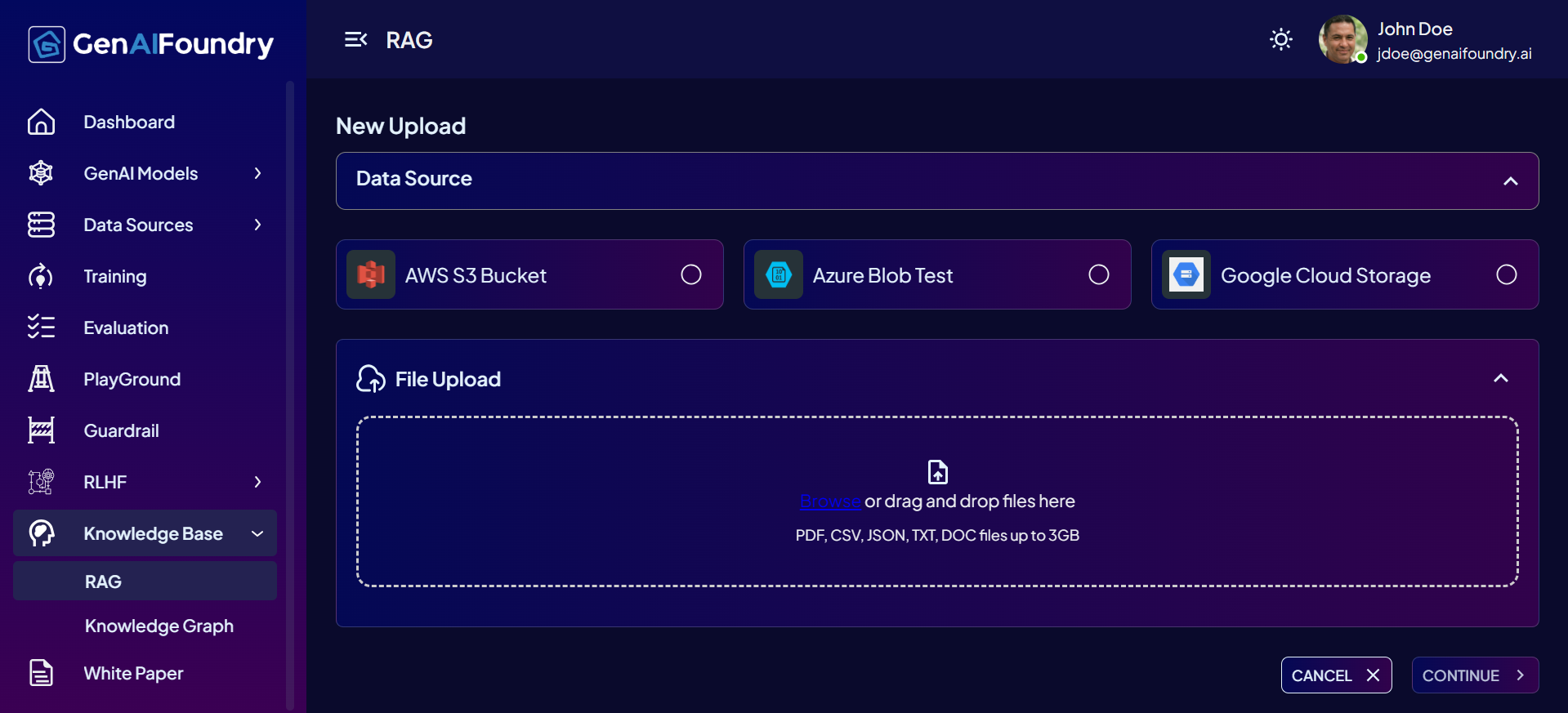Open the RAG submenu item
This screenshot has height=713, width=1568.
[x=145, y=581]
